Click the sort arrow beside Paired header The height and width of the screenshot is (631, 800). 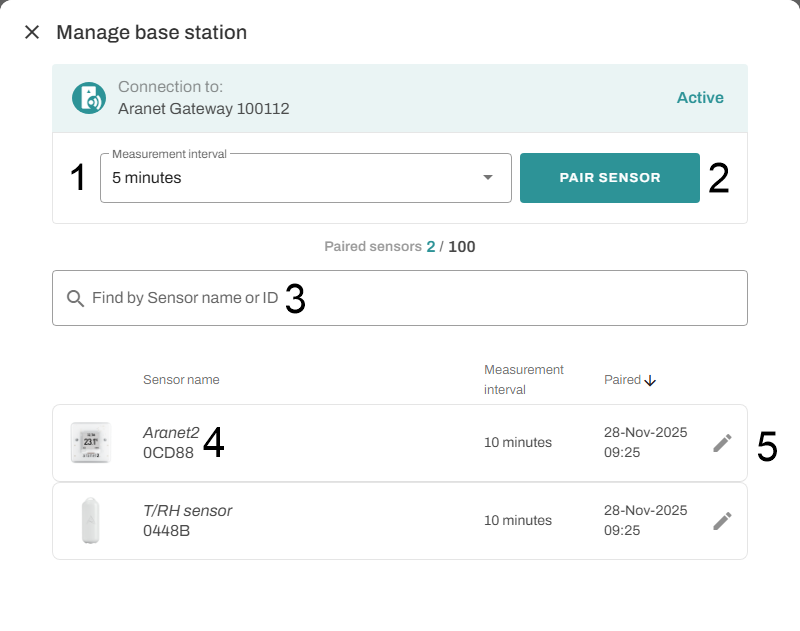point(650,380)
